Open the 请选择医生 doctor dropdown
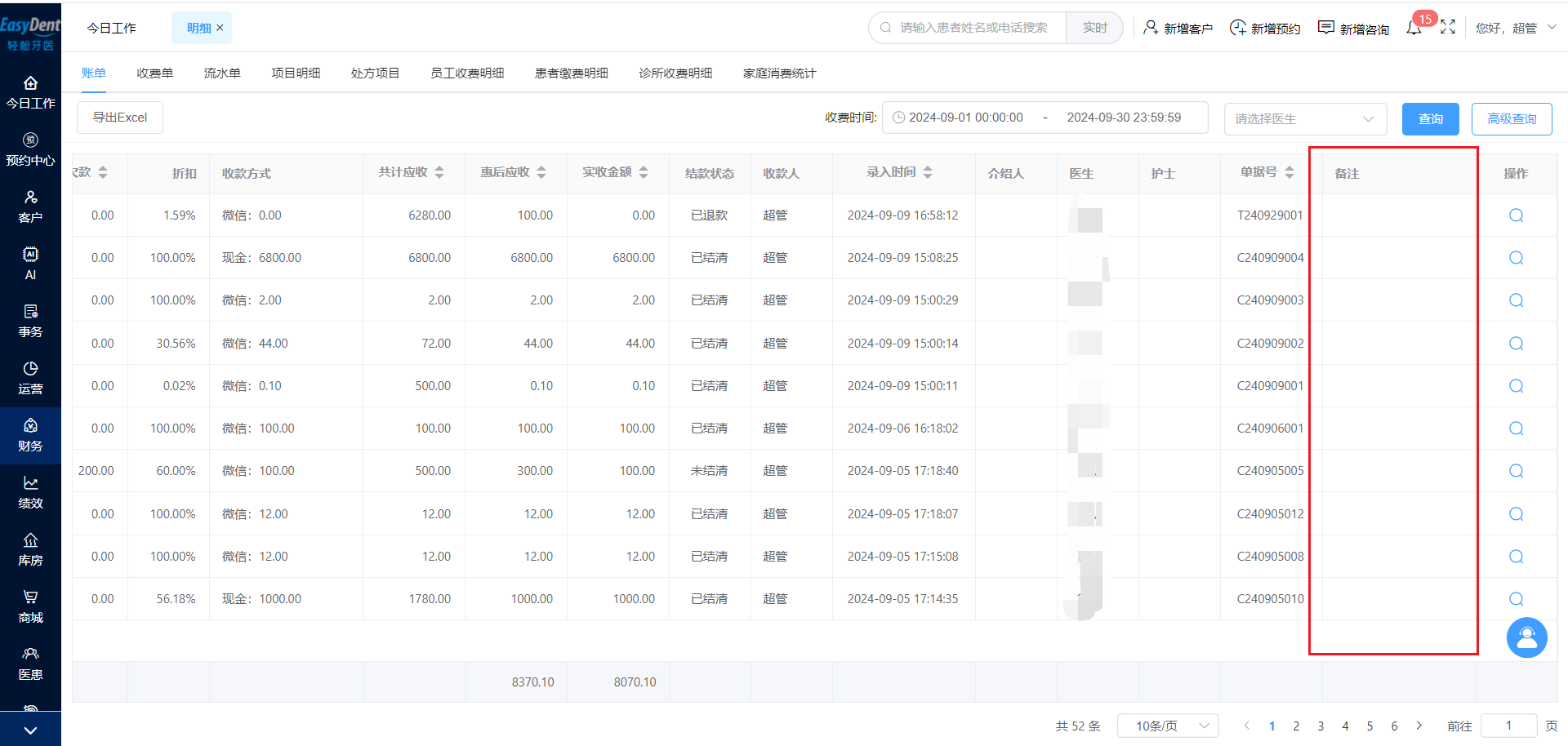1568x746 pixels. point(1305,119)
